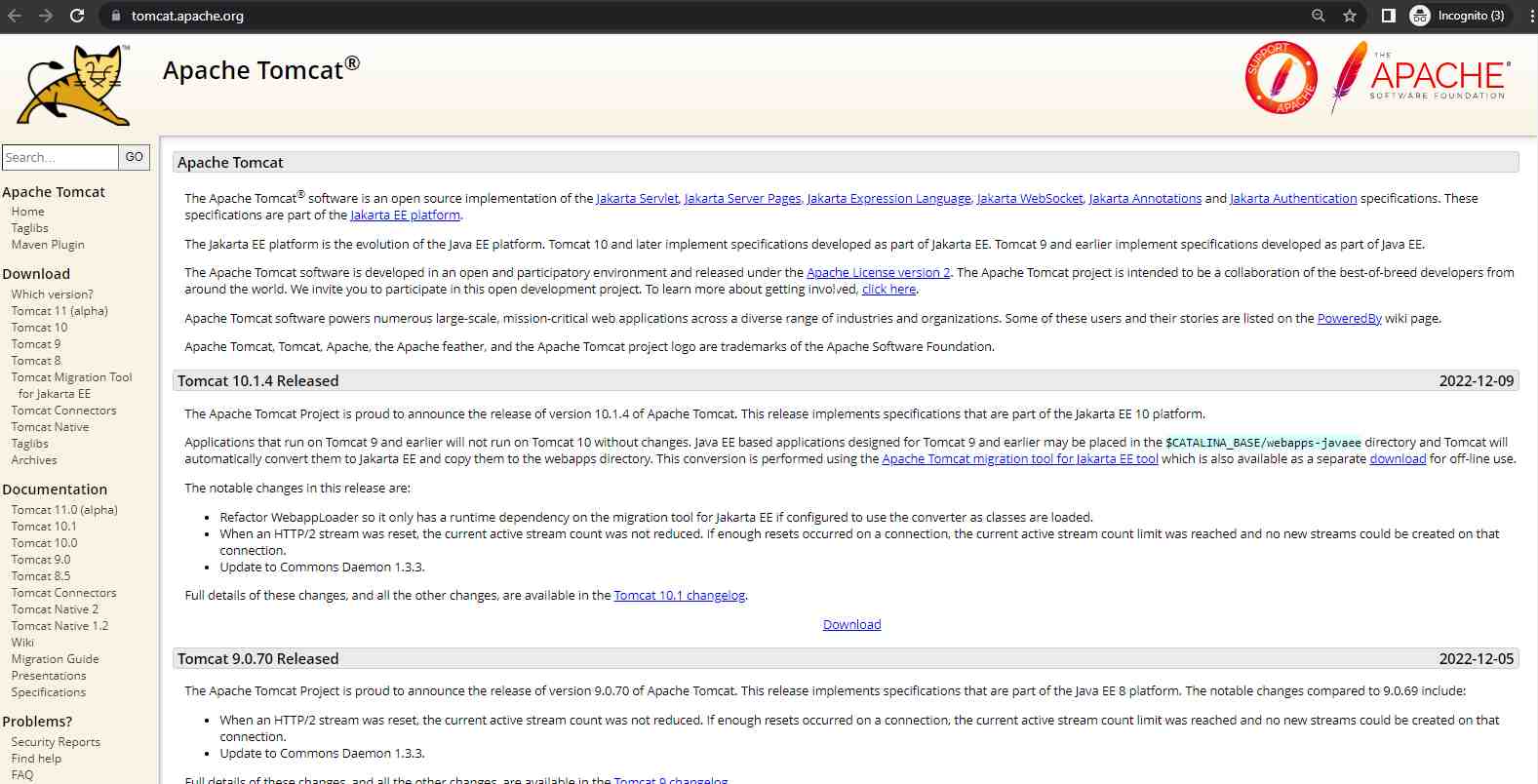
Task: Follow the Jakarta Server Pages link
Action: (742, 198)
